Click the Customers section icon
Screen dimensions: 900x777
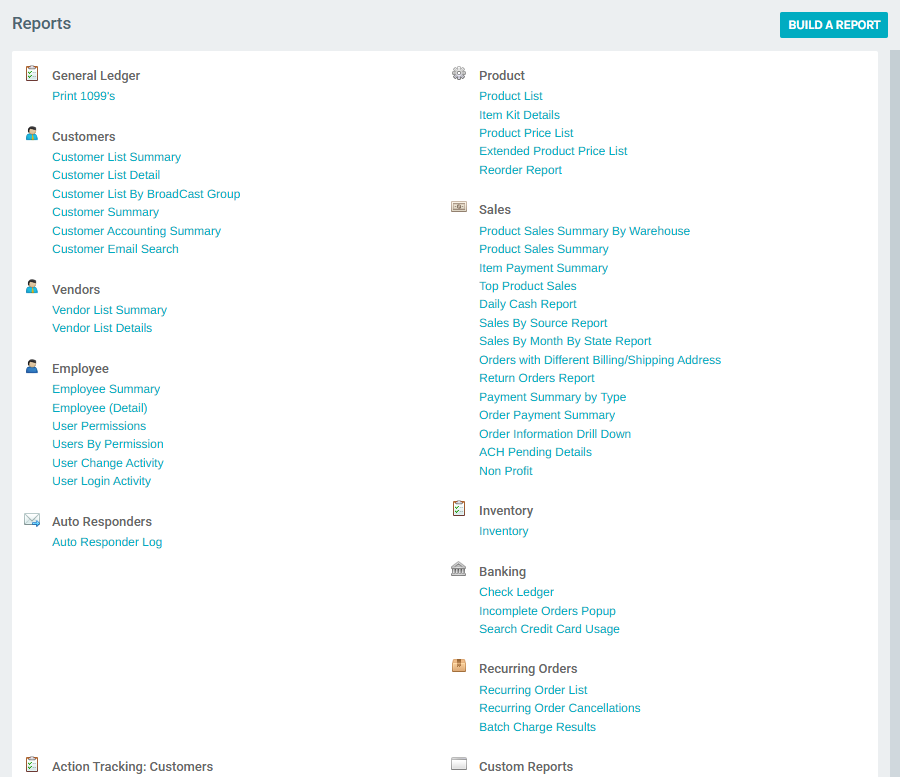(x=31, y=133)
